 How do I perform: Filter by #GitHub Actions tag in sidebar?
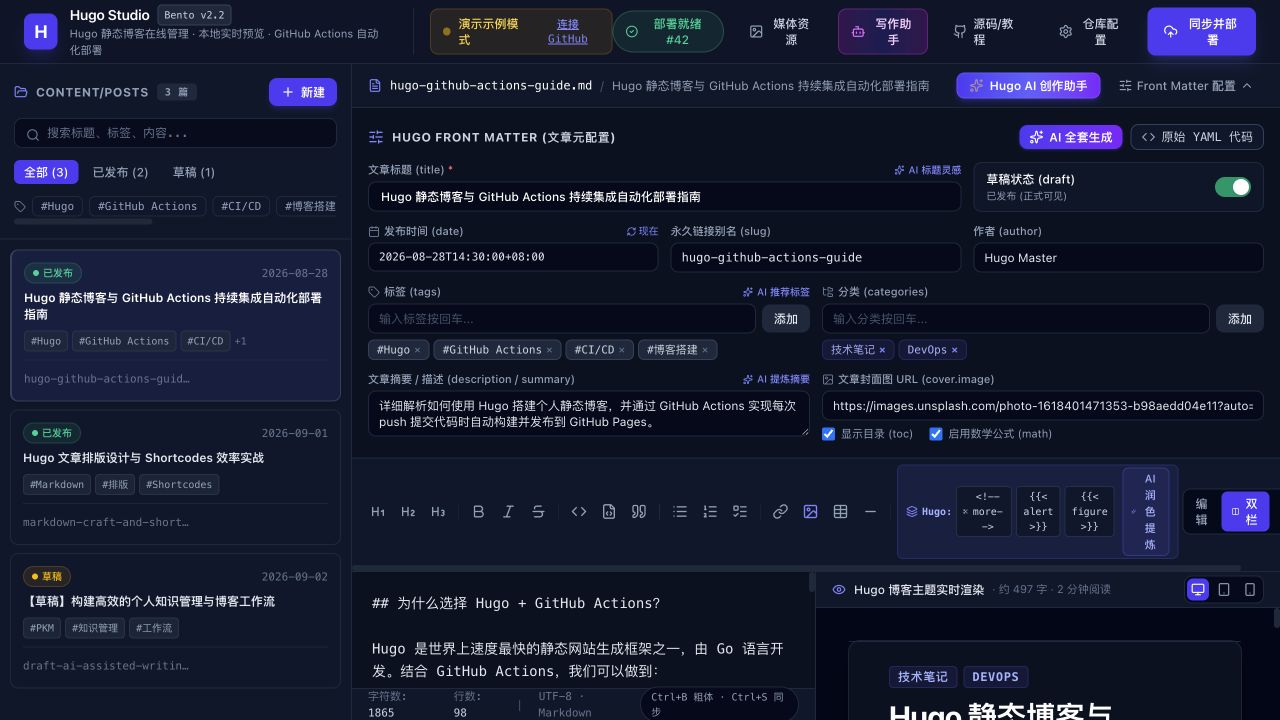(147, 206)
